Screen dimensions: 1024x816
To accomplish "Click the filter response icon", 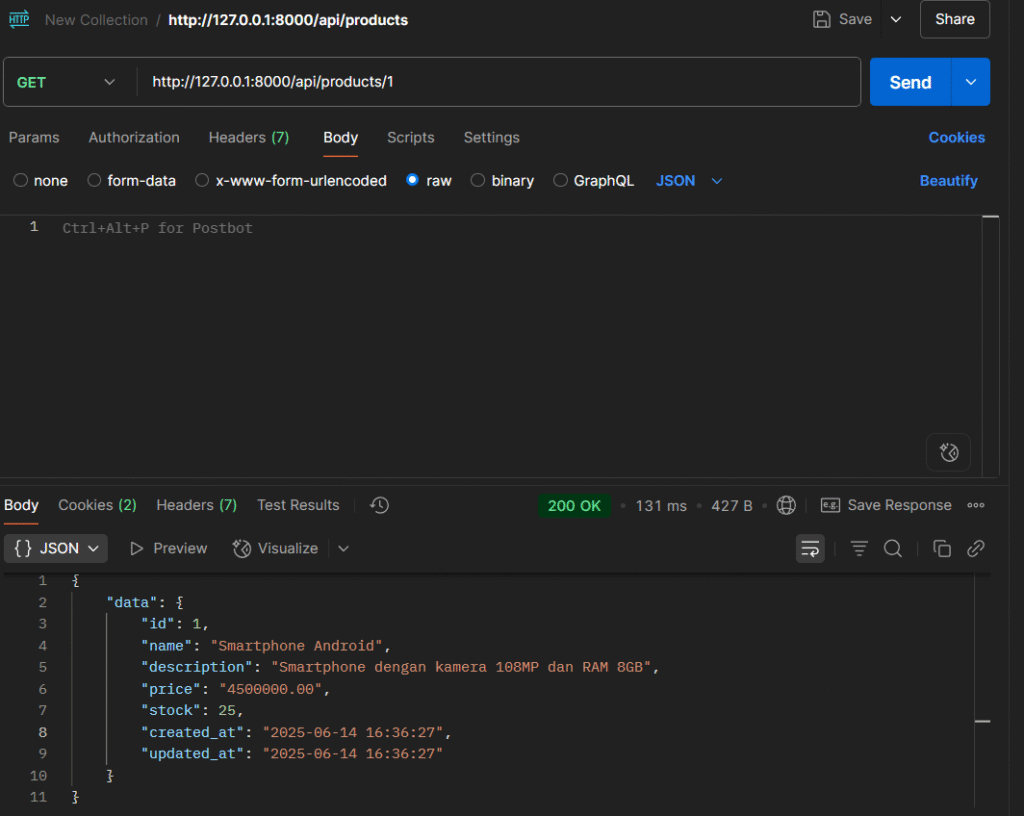I will [859, 548].
